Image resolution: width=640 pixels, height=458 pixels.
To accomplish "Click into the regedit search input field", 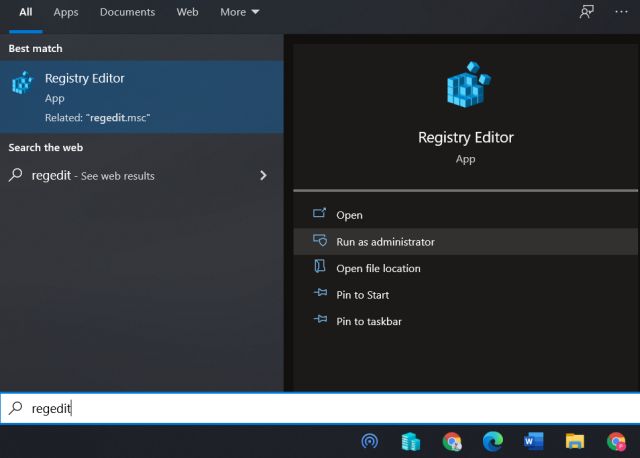I will (x=300, y=408).
